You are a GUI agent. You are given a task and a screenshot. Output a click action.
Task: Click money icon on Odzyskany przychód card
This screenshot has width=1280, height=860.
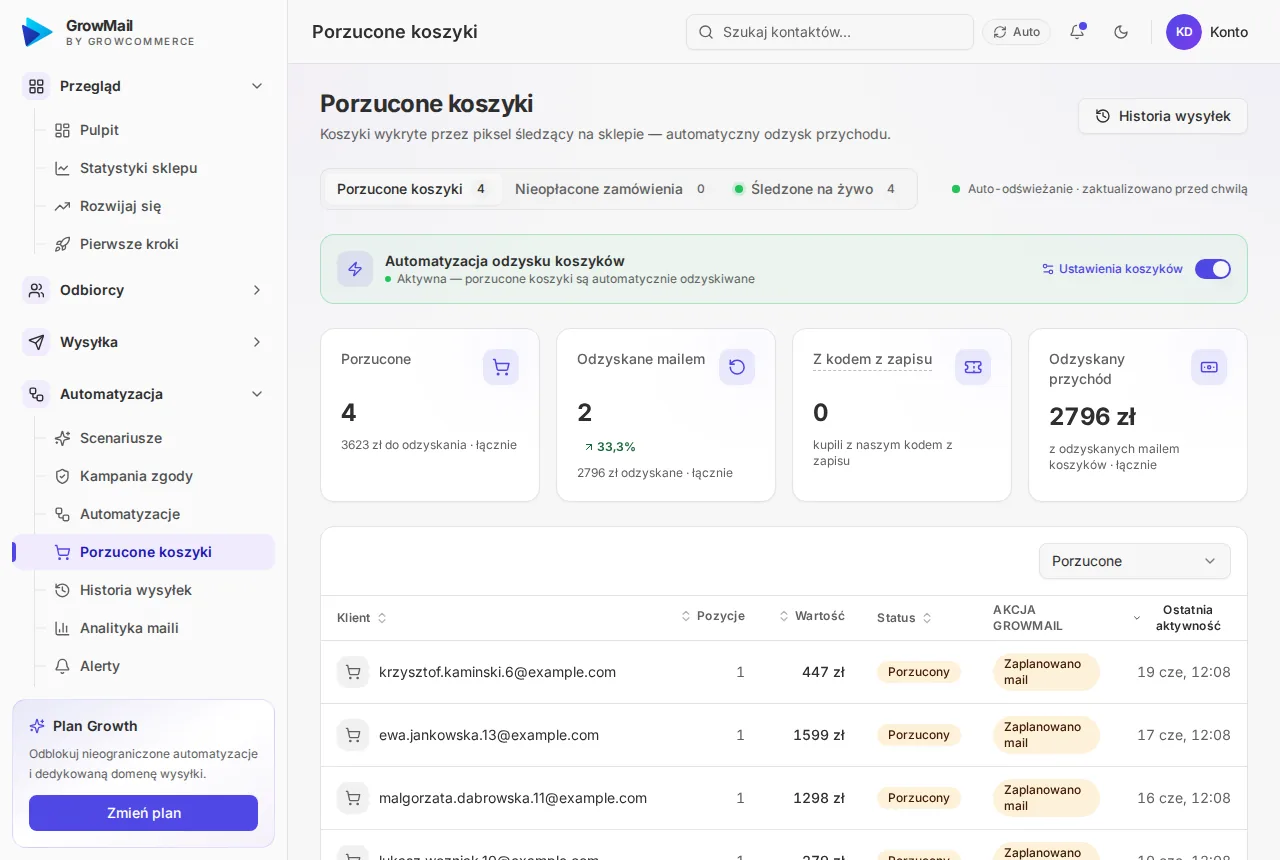(x=1209, y=367)
